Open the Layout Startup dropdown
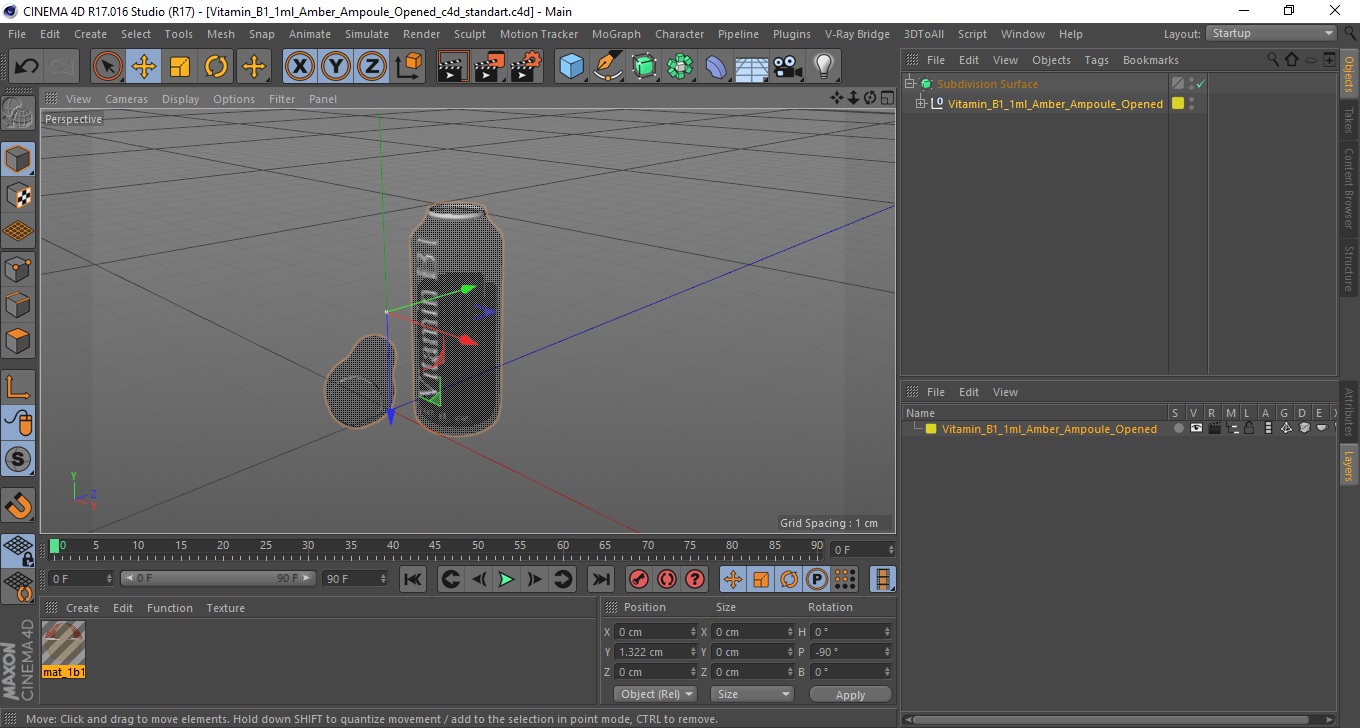1360x728 pixels. (x=1272, y=33)
